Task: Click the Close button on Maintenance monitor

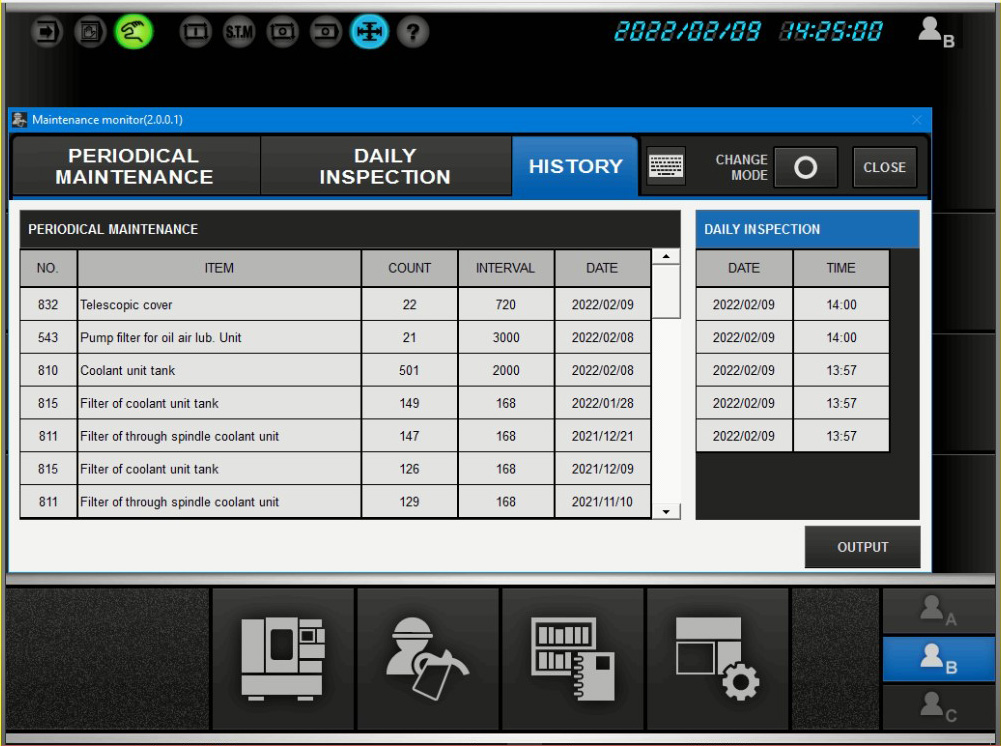Action: coord(884,167)
